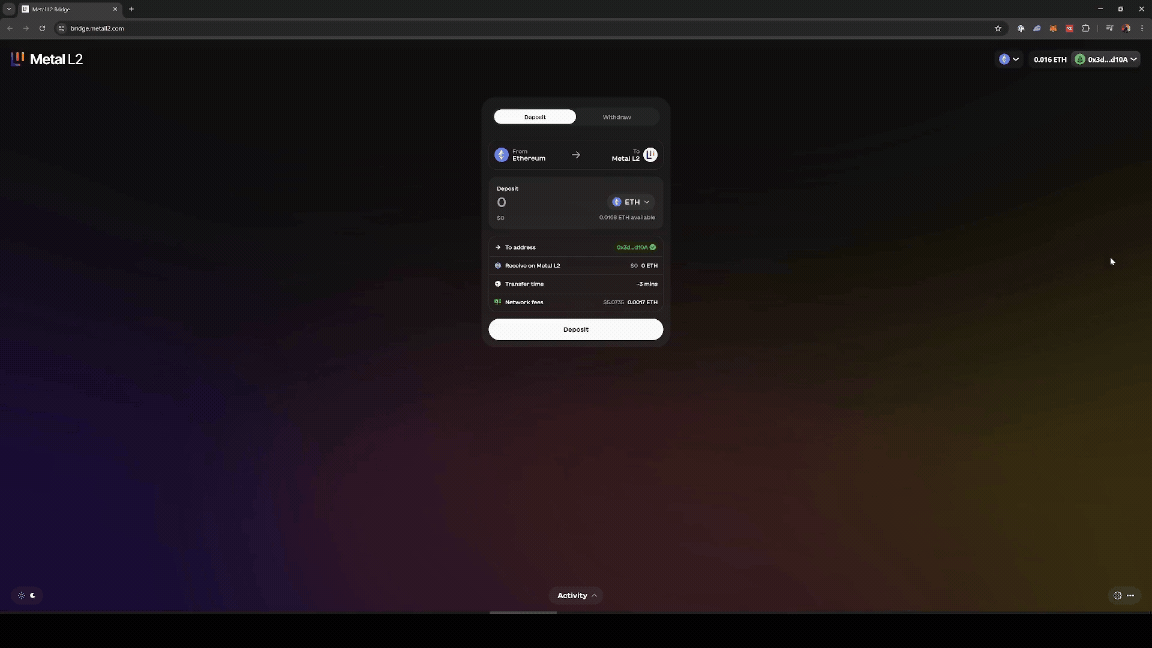Open the tab search dropdown arrow
Viewport: 1152px width, 648px height.
pyautogui.click(x=9, y=10)
